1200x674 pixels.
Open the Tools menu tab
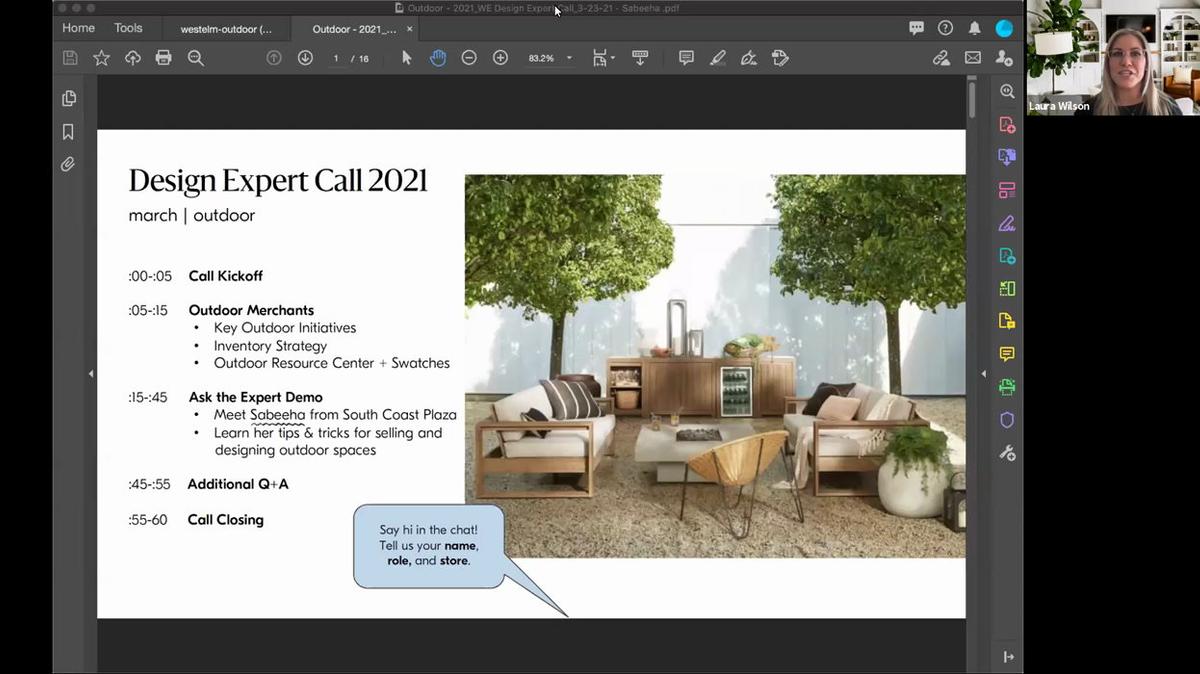(128, 28)
